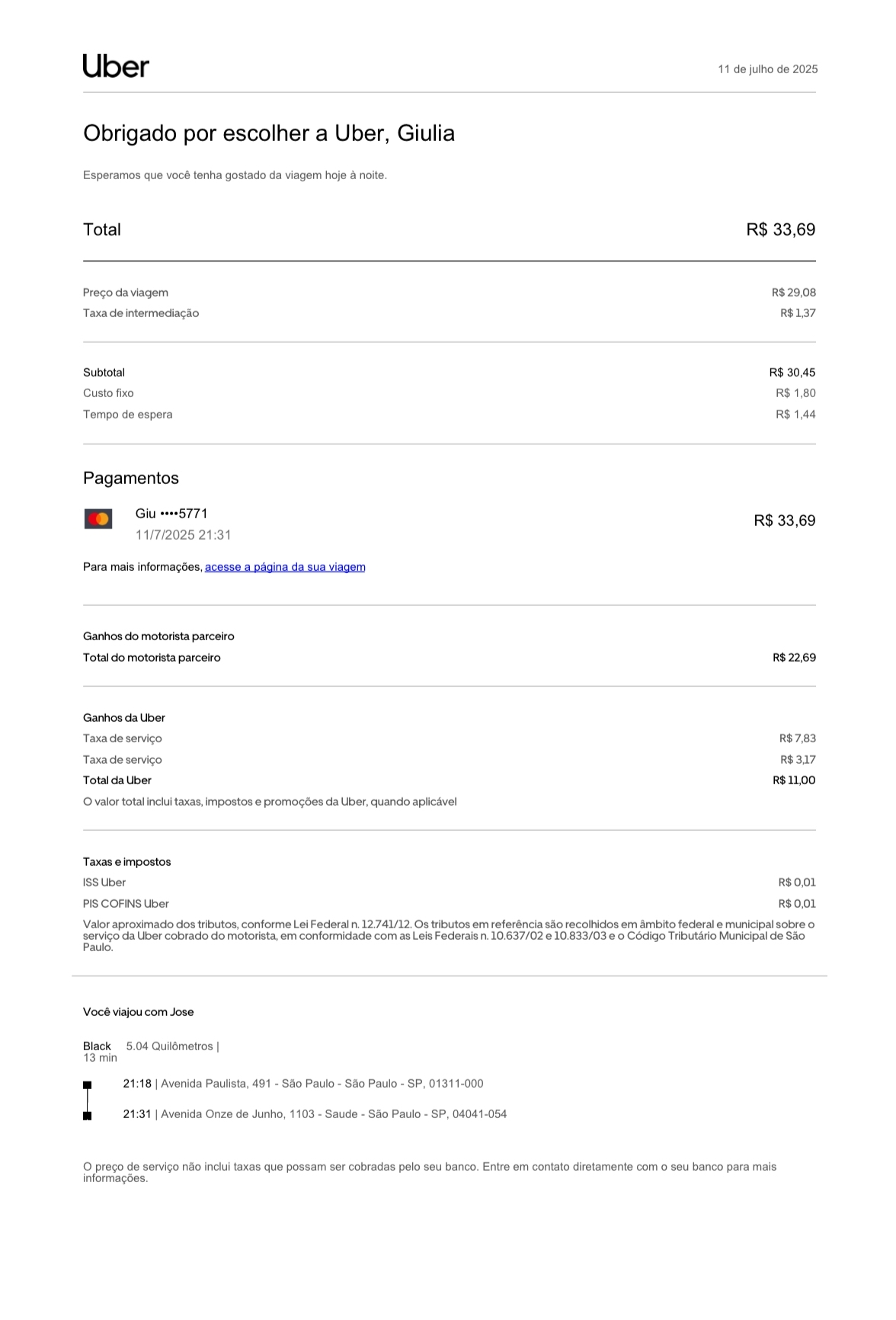Screen dimensions: 896x1320
Task: Click the Subtotal value R$ 30,45
Action: tap(792, 373)
